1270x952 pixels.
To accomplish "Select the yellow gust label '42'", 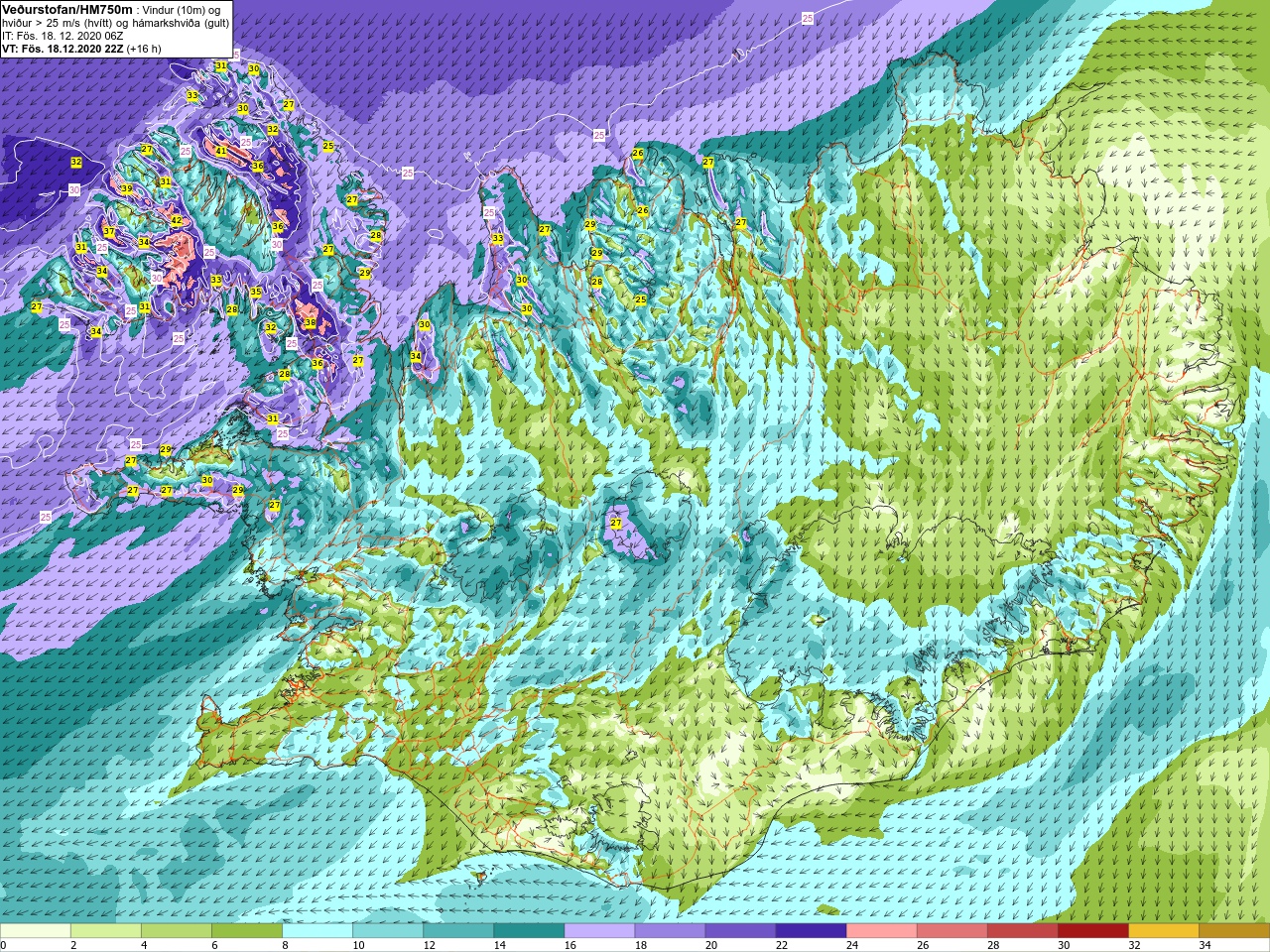I will [177, 220].
